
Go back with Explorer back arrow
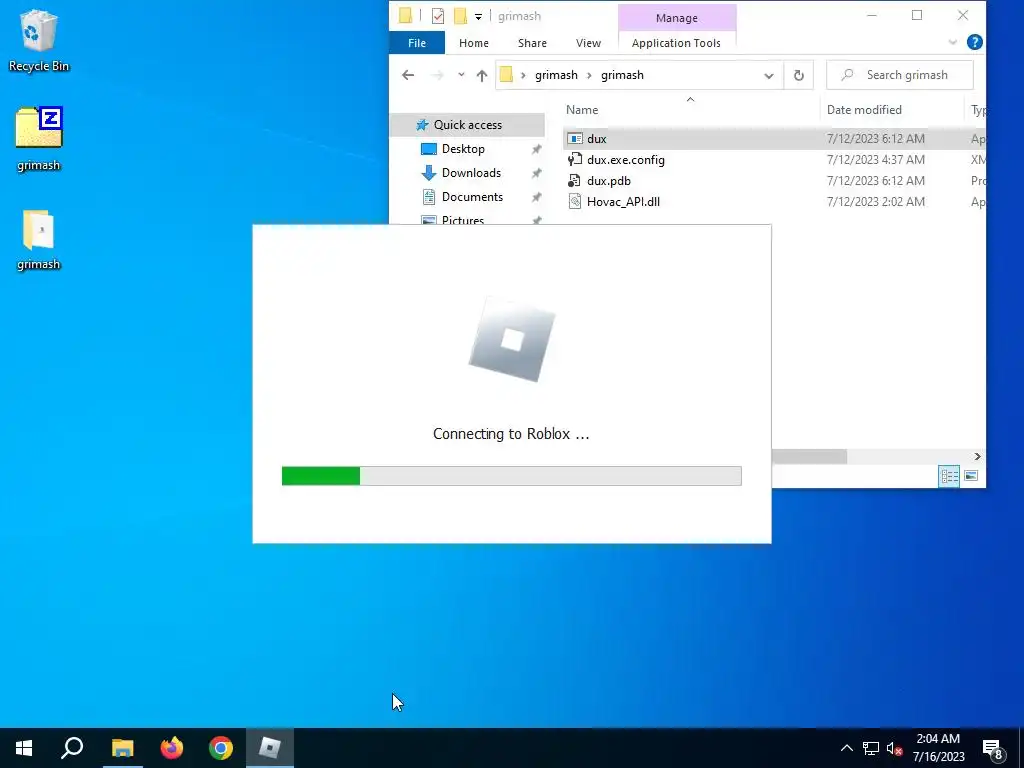point(408,75)
